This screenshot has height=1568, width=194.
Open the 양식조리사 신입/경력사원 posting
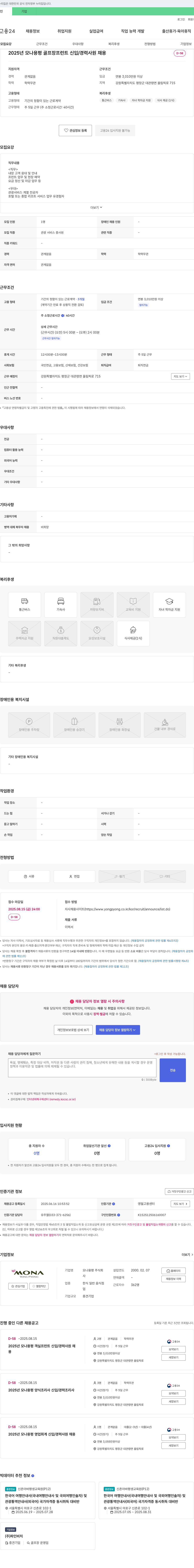pyautogui.click(x=41, y=1390)
